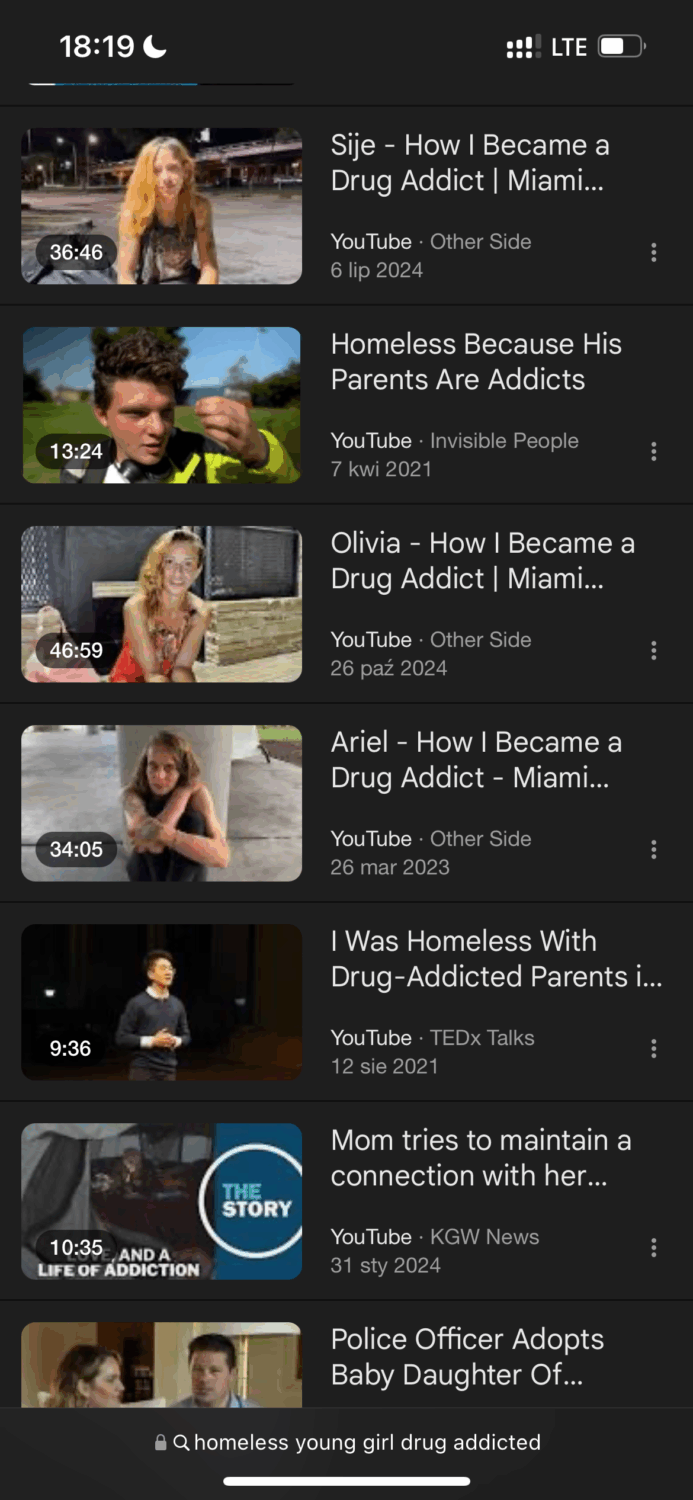Viewport: 693px width, 1500px height.
Task: Tap more options beside Olivia video result
Action: pyautogui.click(x=654, y=651)
